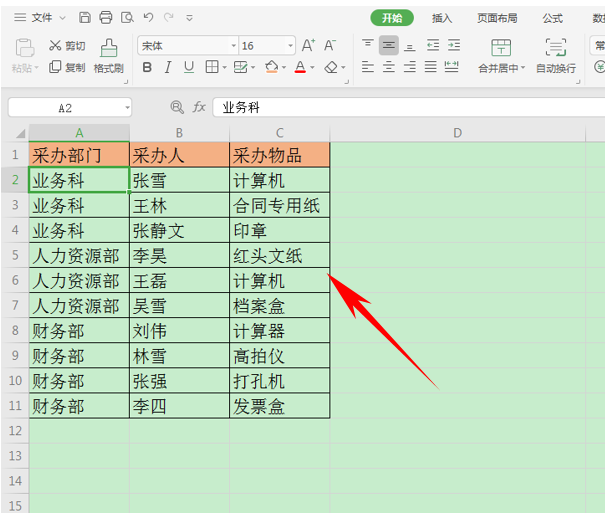Increase indent icon
Image resolution: width=605 pixels, height=515 pixels.
coord(454,46)
